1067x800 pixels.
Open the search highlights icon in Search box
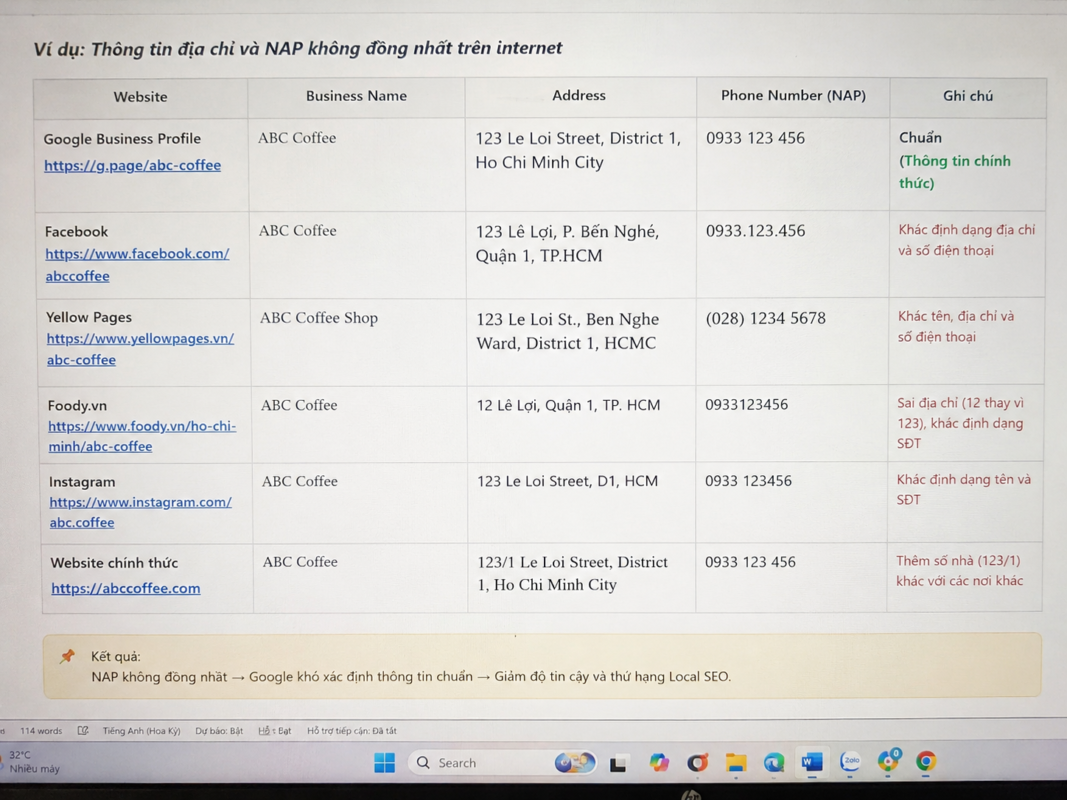(x=574, y=763)
